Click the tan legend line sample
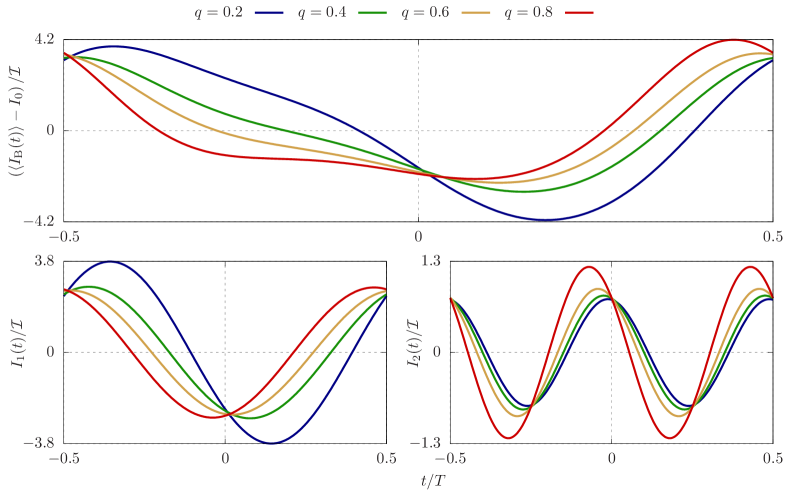This screenshot has height=493, width=797. coord(476,12)
